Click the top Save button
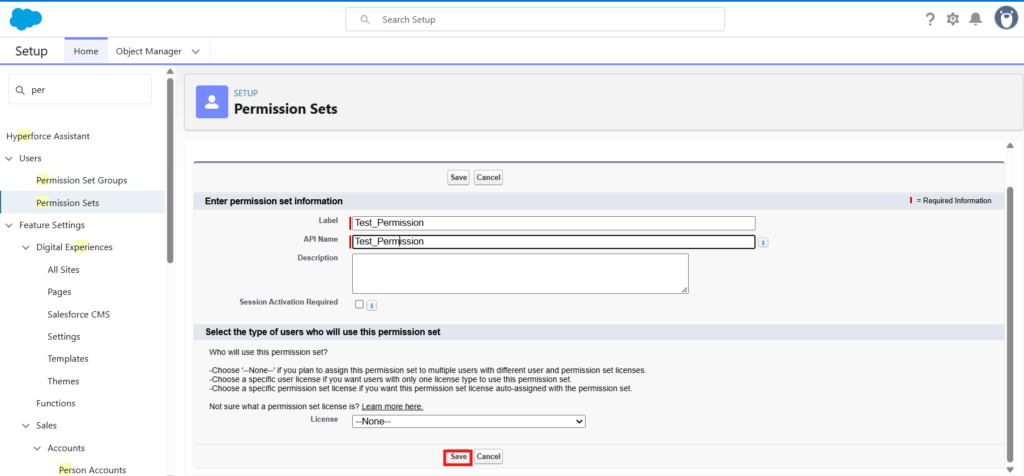 click(x=458, y=178)
